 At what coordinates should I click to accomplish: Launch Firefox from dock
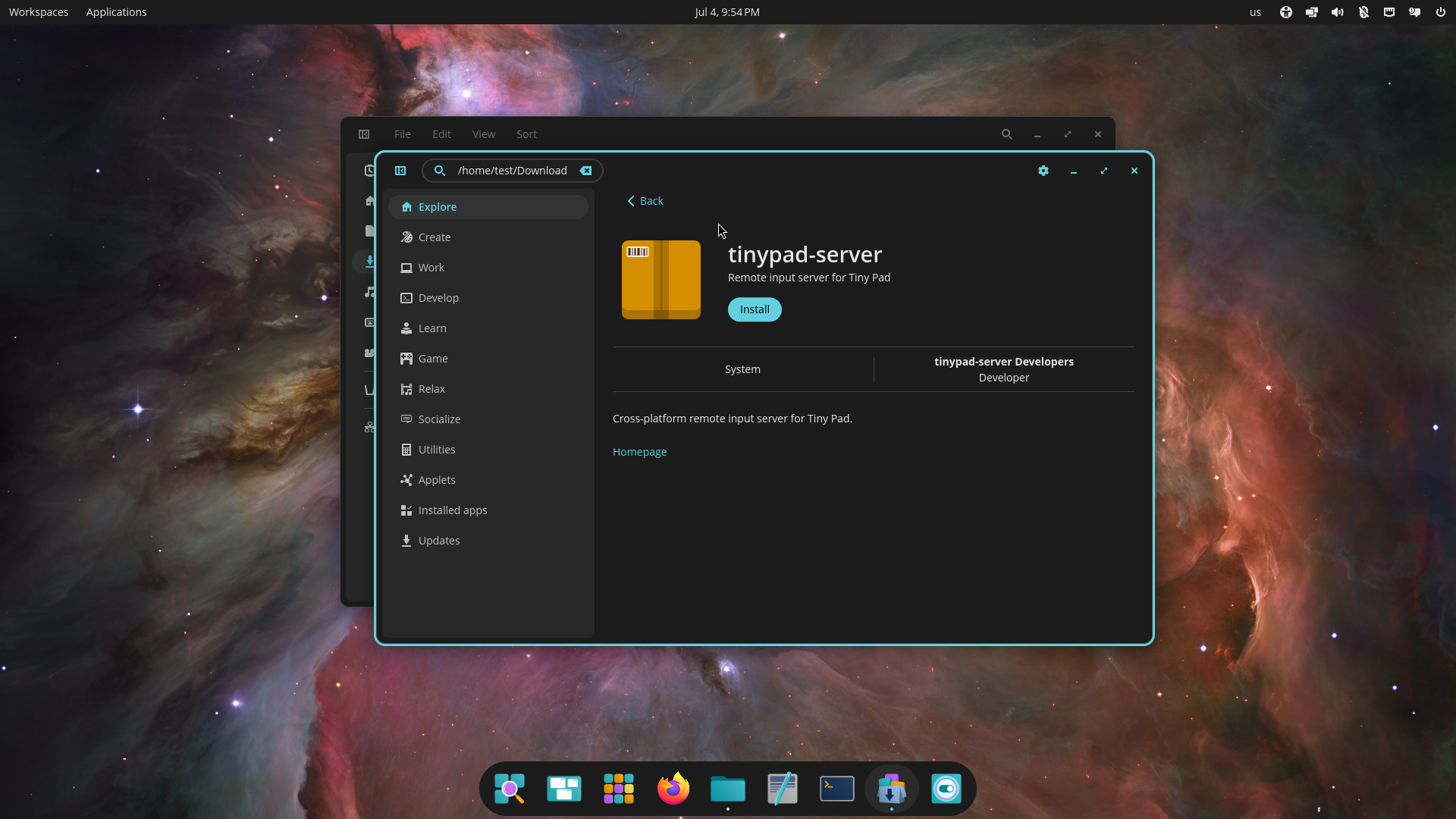673,789
